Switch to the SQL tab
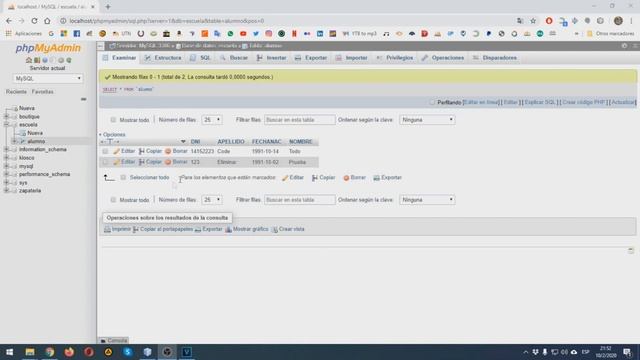Screen dimensions: 640x360 (200, 58)
